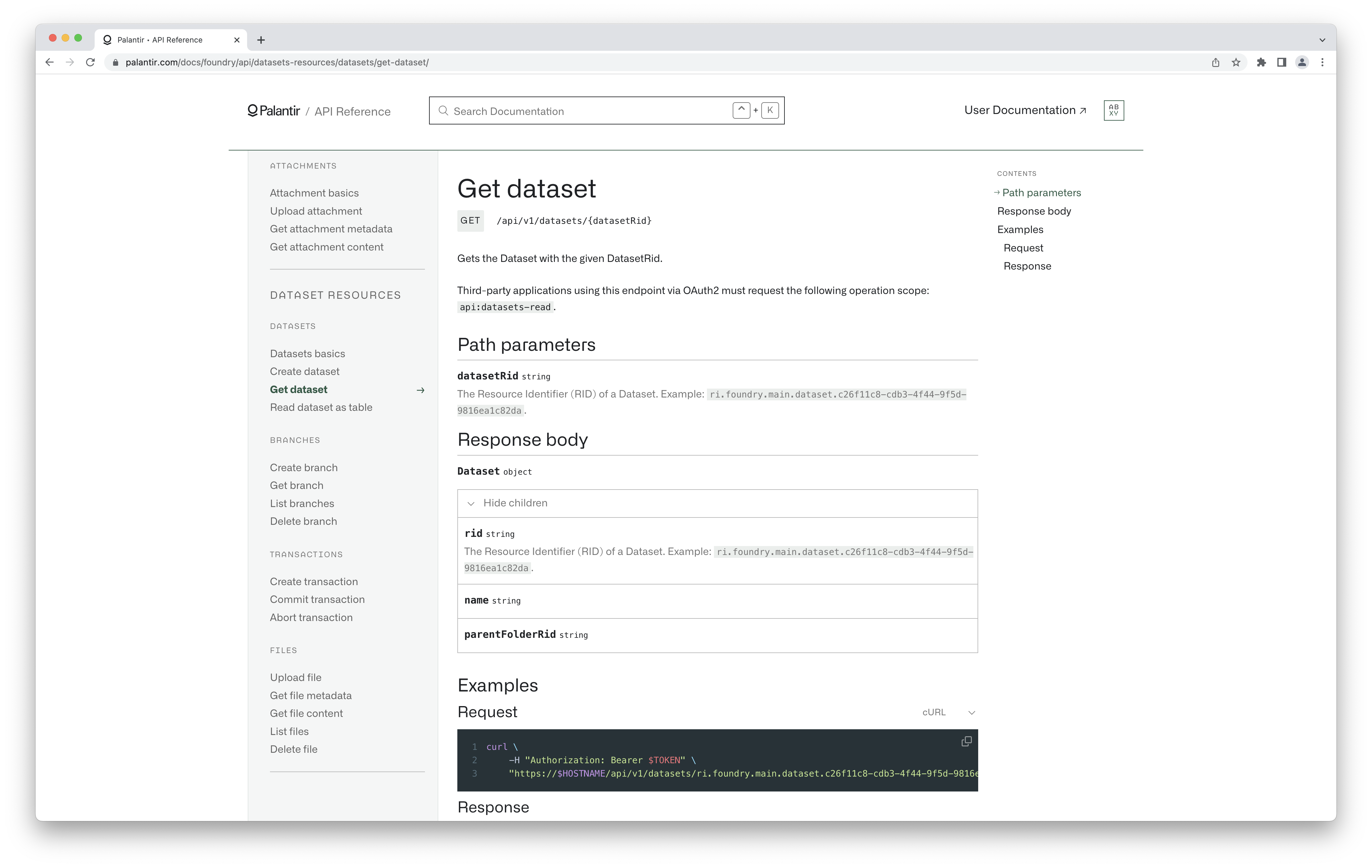Click the browser forward arrow
Screen dimensions: 1372x868
coord(70,62)
